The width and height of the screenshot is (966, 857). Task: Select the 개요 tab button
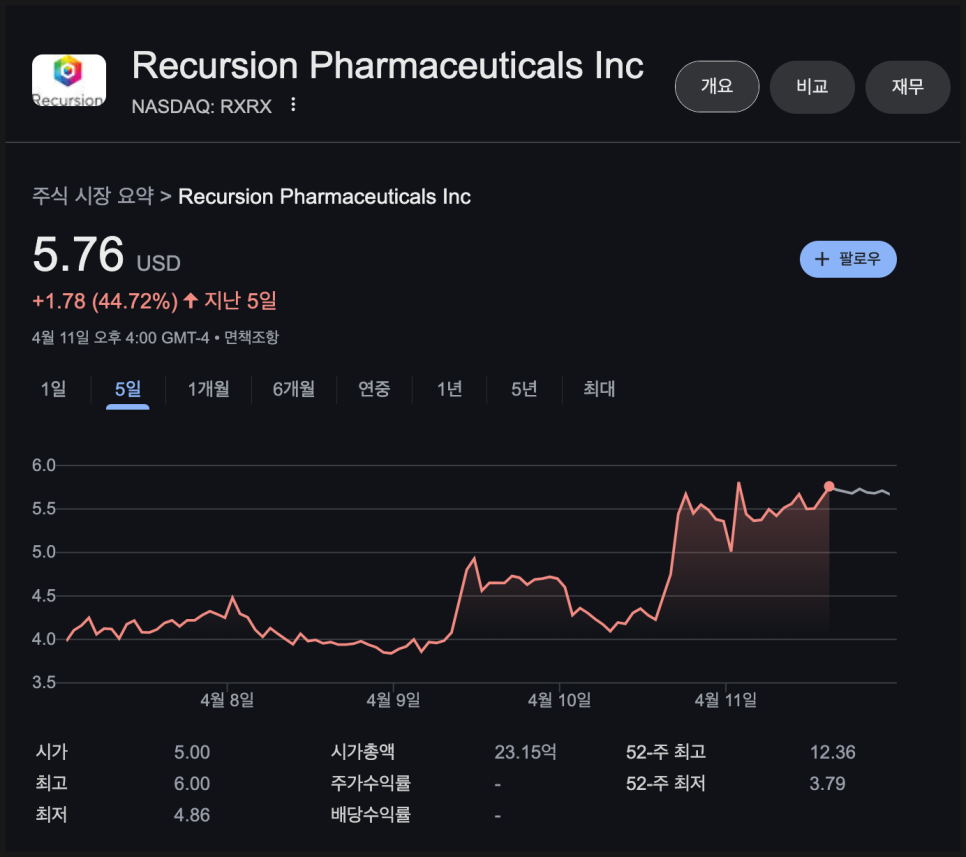717,86
